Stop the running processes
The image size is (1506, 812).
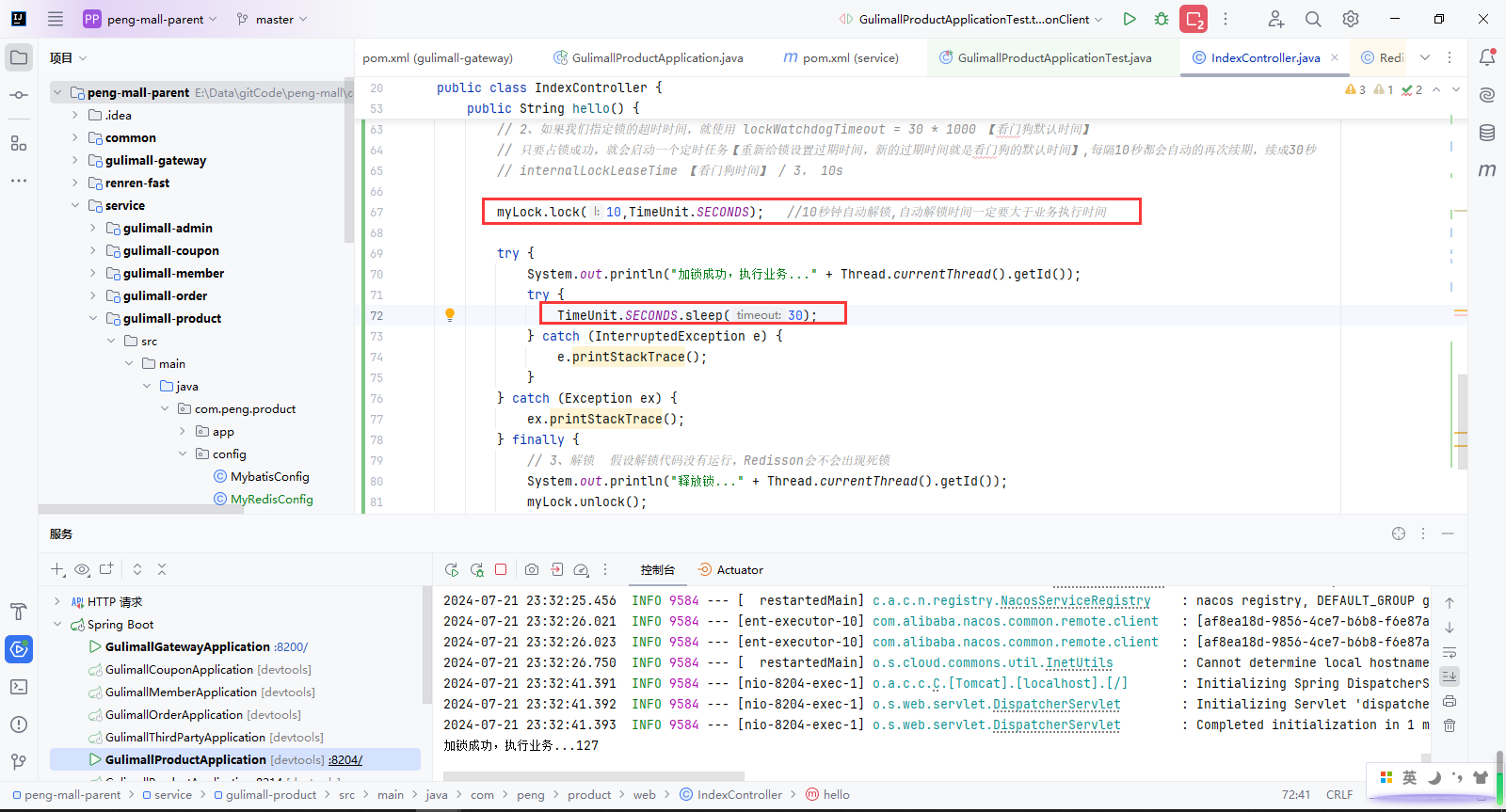pyautogui.click(x=1194, y=19)
